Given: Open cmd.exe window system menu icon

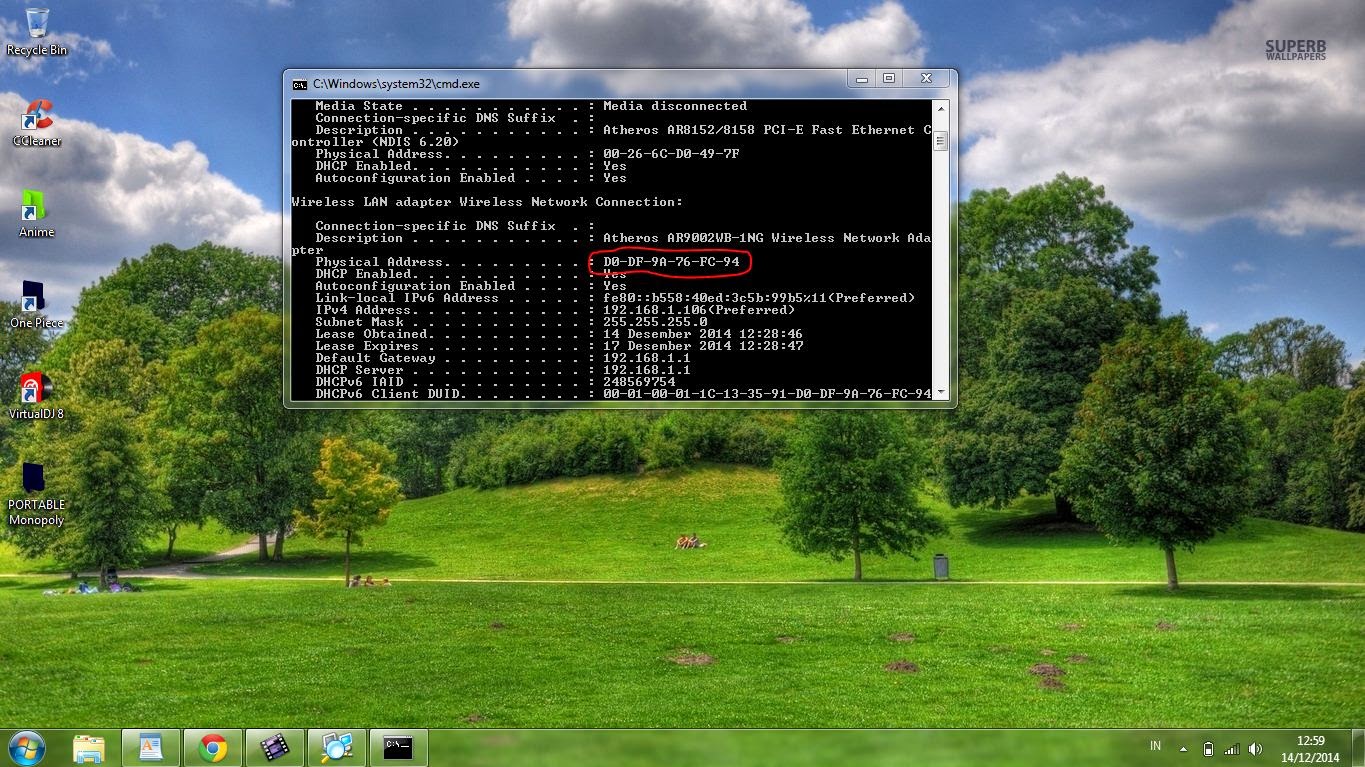Looking at the screenshot, I should (298, 84).
